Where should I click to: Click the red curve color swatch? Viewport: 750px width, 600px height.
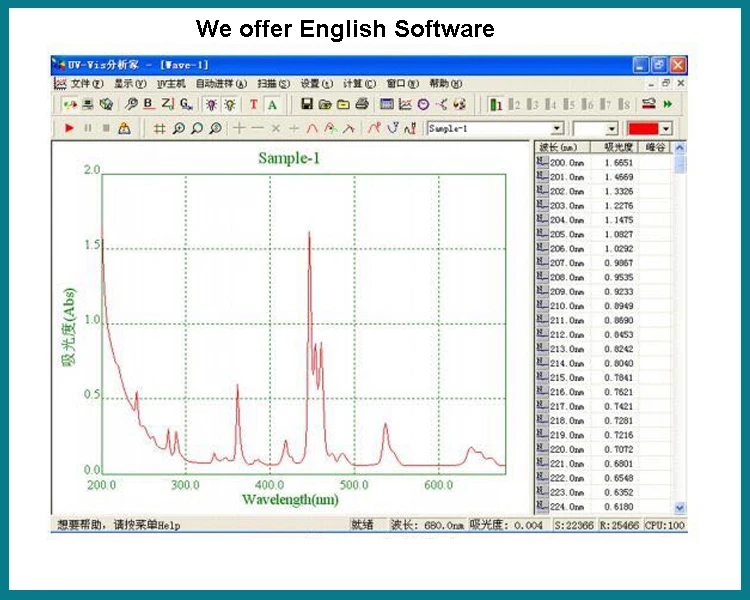click(x=643, y=129)
